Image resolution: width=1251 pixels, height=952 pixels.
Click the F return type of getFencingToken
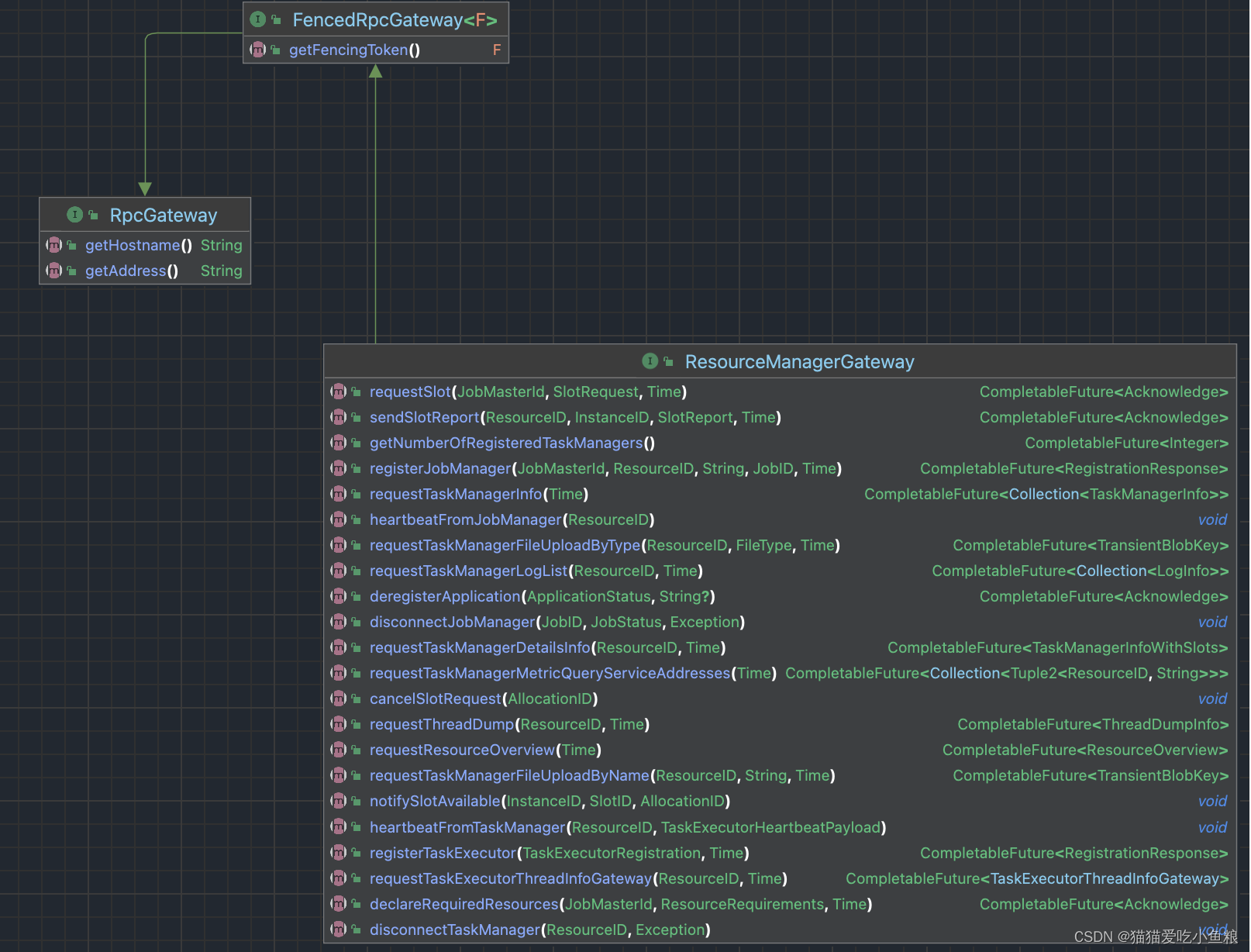point(497,50)
